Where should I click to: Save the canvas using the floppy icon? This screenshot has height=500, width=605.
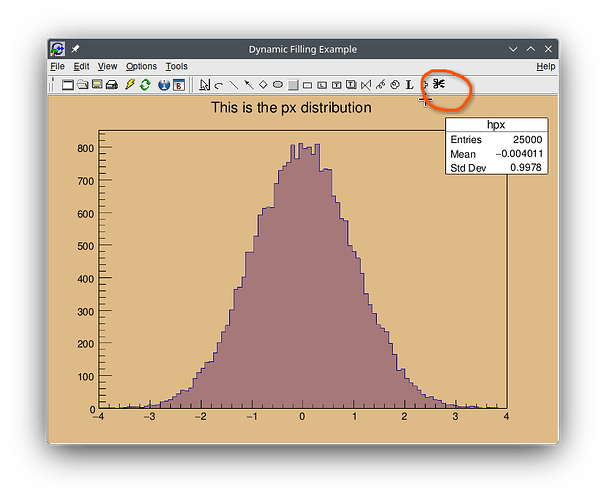(98, 85)
